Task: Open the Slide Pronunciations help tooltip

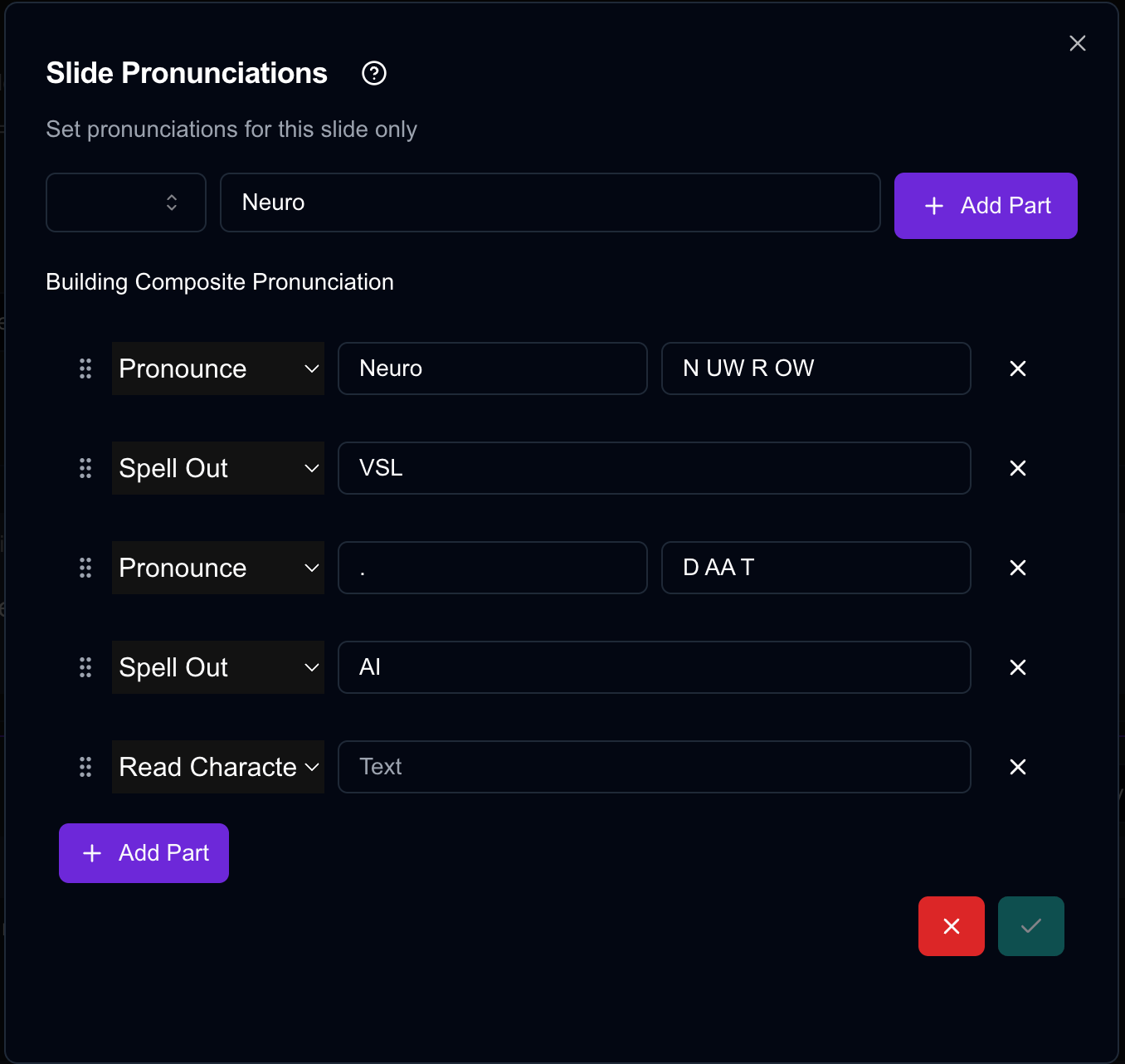Action: (373, 73)
